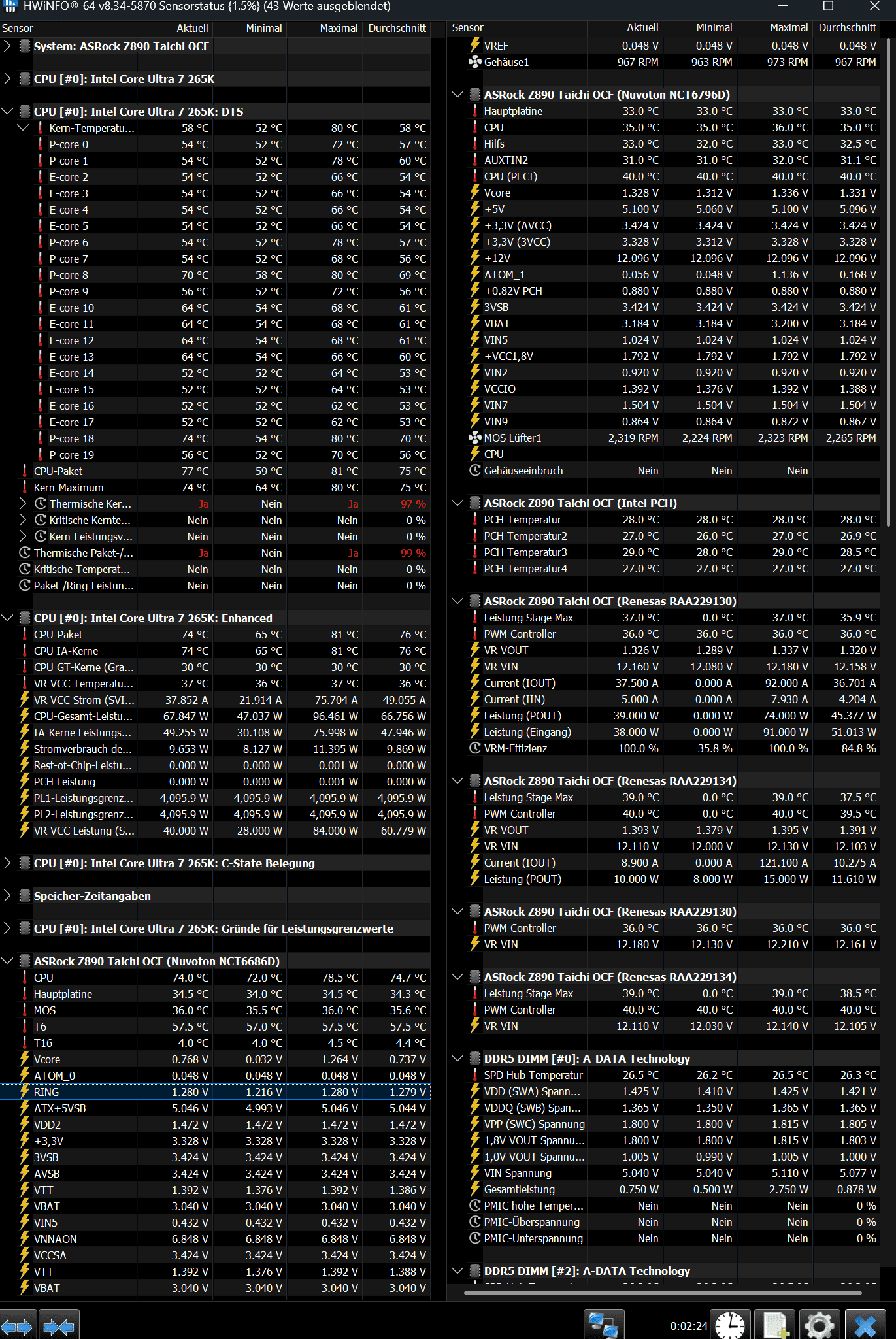Expand the Speicher-Zeitangaben group
Viewport: 896px width, 1339px height.
click(7, 895)
